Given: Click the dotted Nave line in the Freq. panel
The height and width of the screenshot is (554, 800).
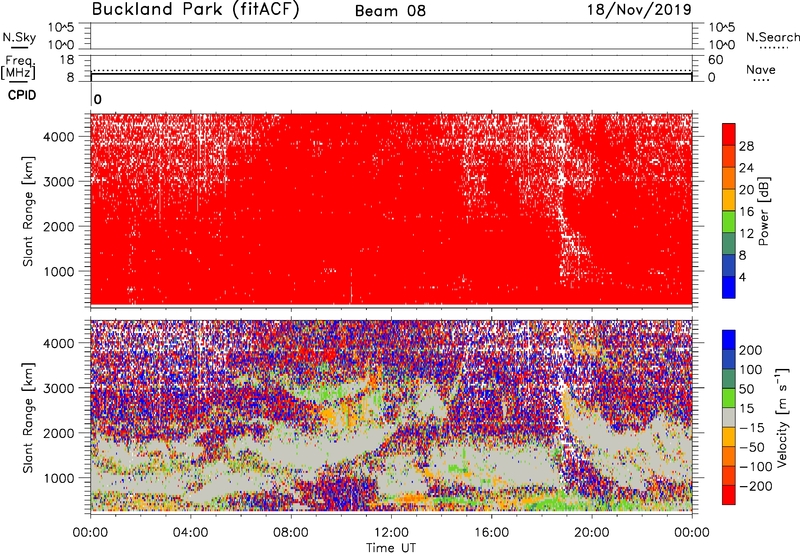Looking at the screenshot, I should coord(391,70).
